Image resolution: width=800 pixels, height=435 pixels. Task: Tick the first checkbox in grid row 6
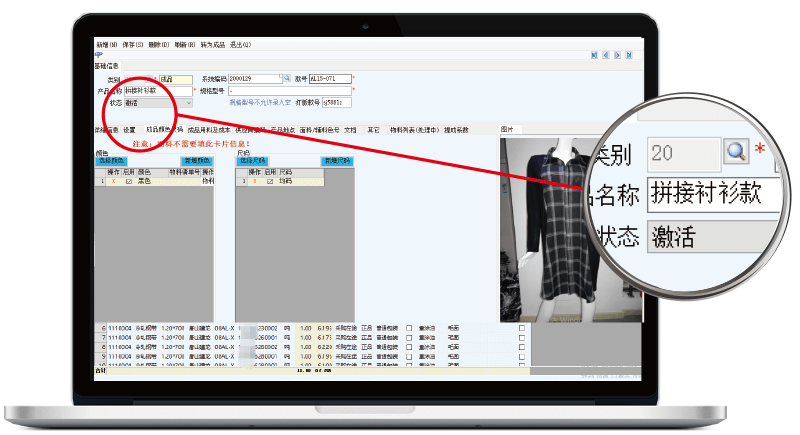[409, 328]
